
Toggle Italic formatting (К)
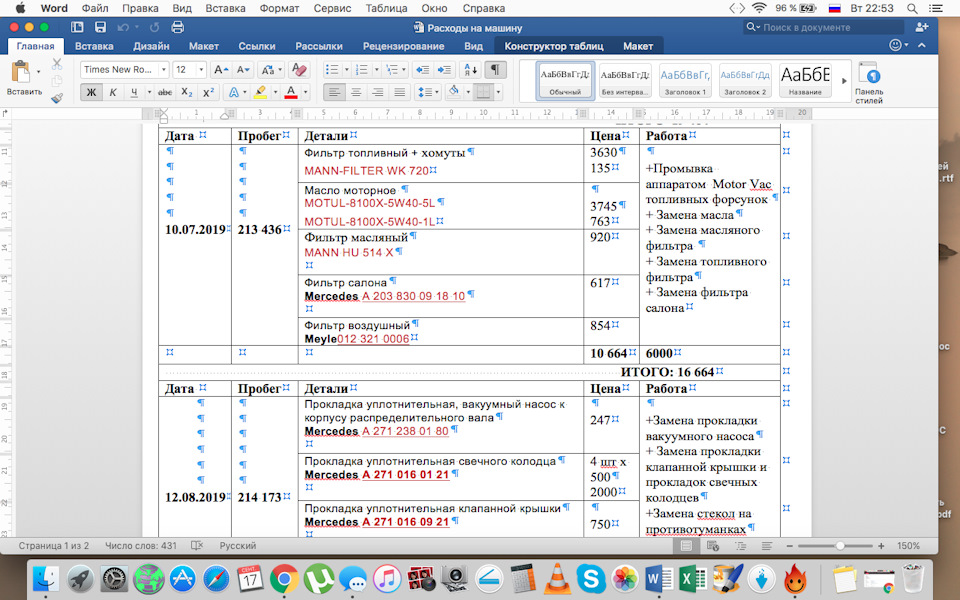(x=114, y=93)
